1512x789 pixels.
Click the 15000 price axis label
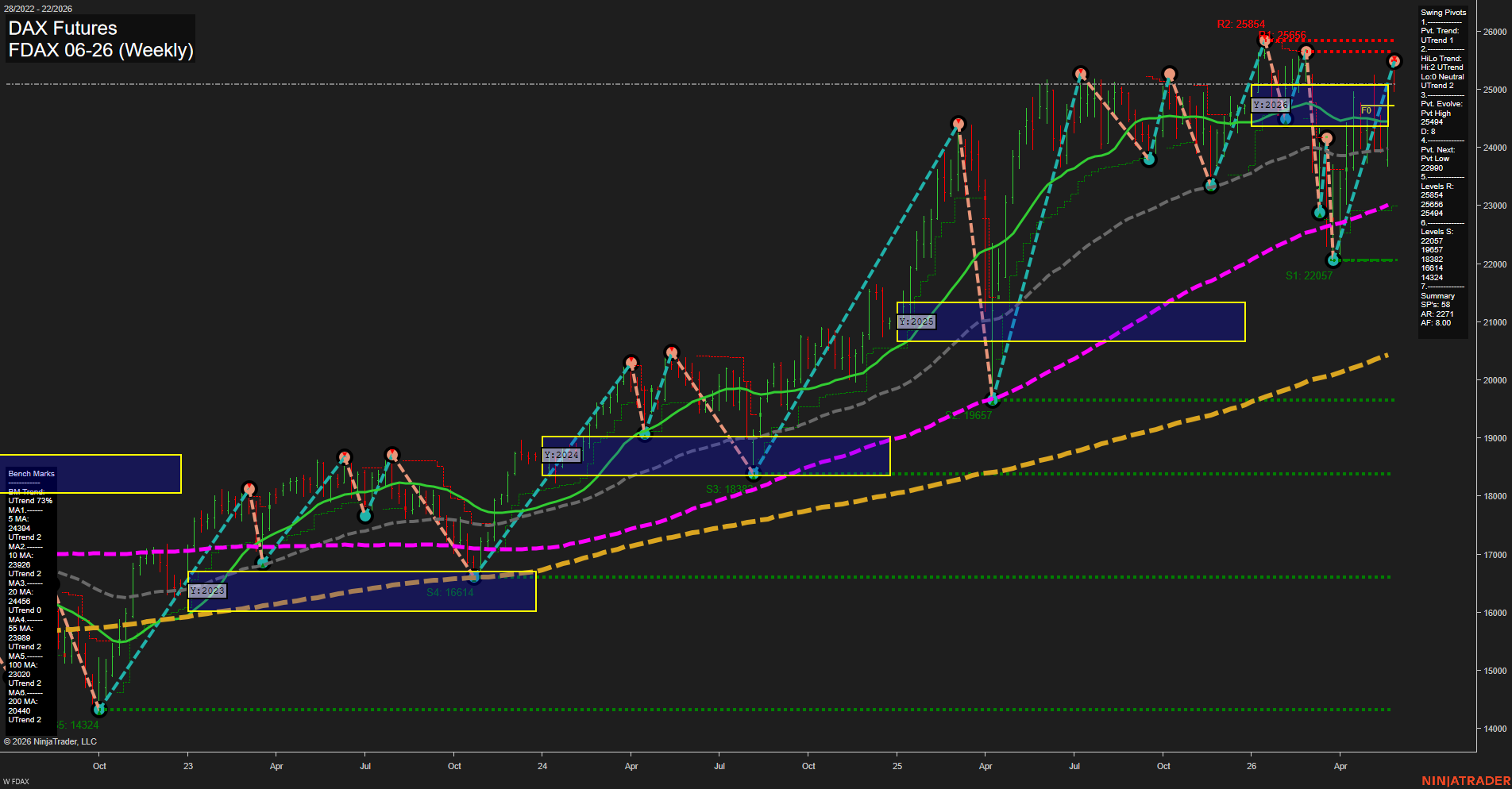coord(1495,671)
